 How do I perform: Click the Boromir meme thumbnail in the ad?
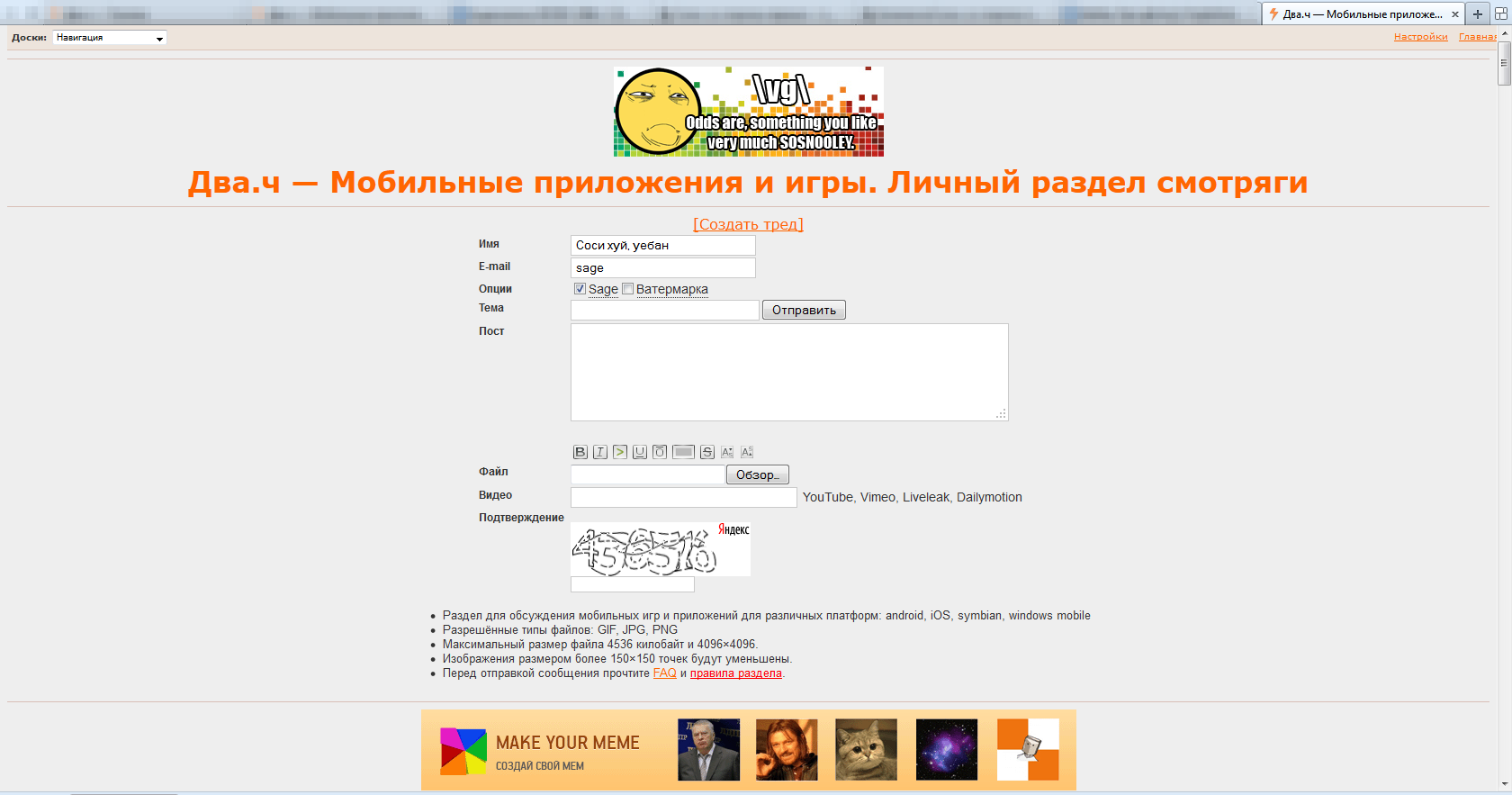787,750
